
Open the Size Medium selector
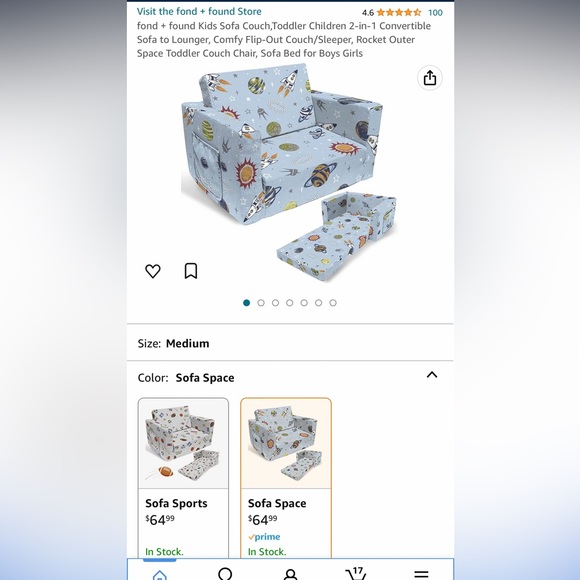tap(290, 343)
